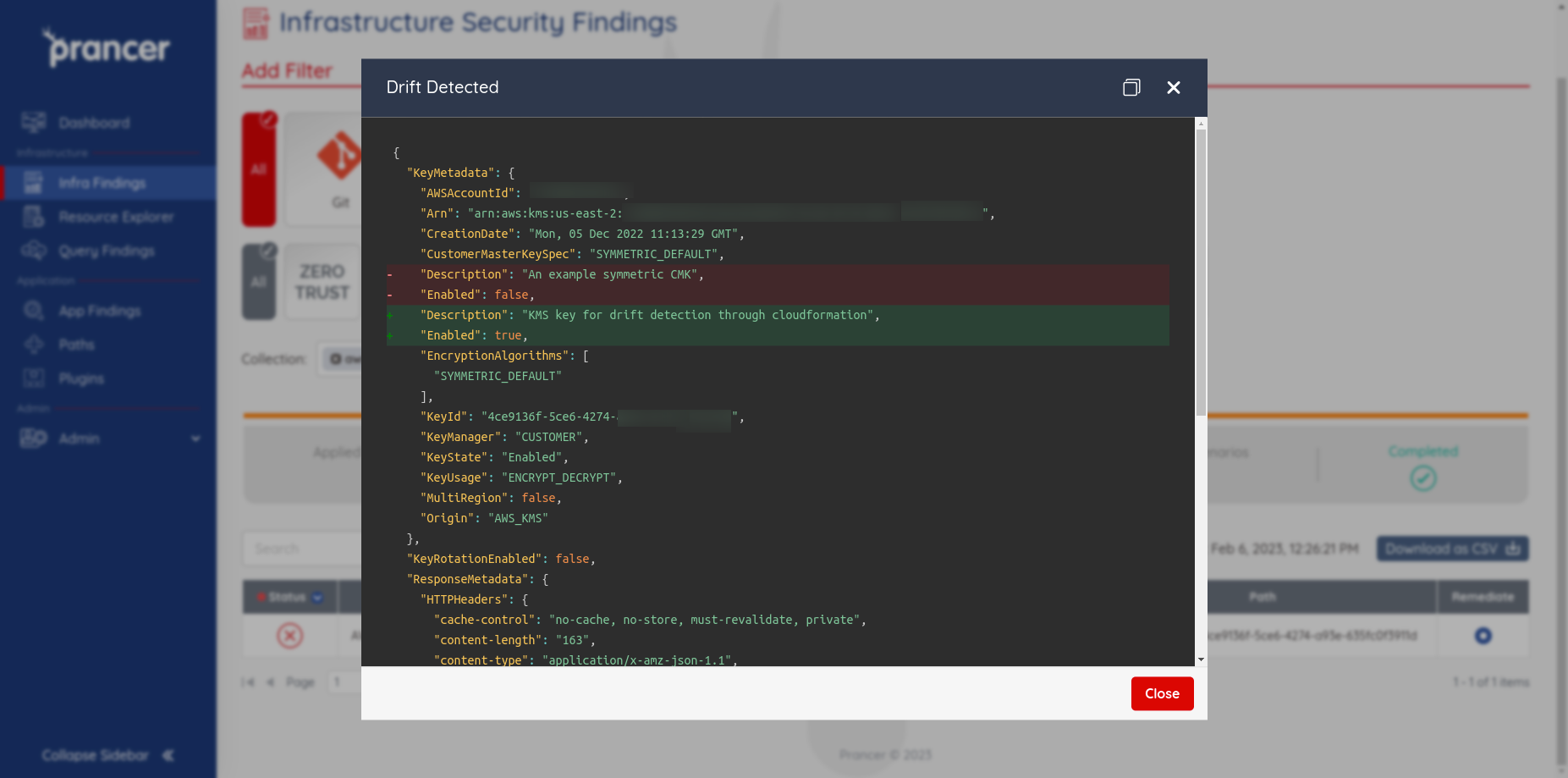1568x778 pixels.
Task: Select the Git source card
Action: point(340,169)
